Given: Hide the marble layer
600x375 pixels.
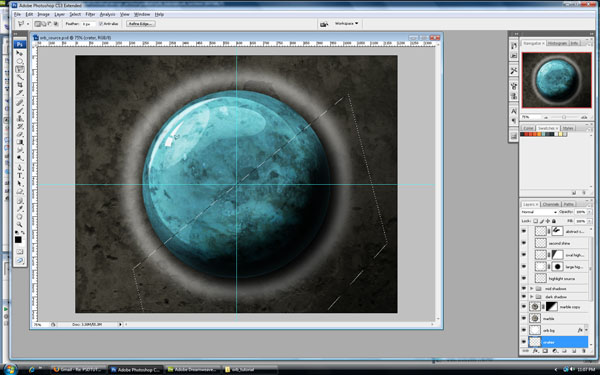Looking at the screenshot, I should tap(524, 318).
